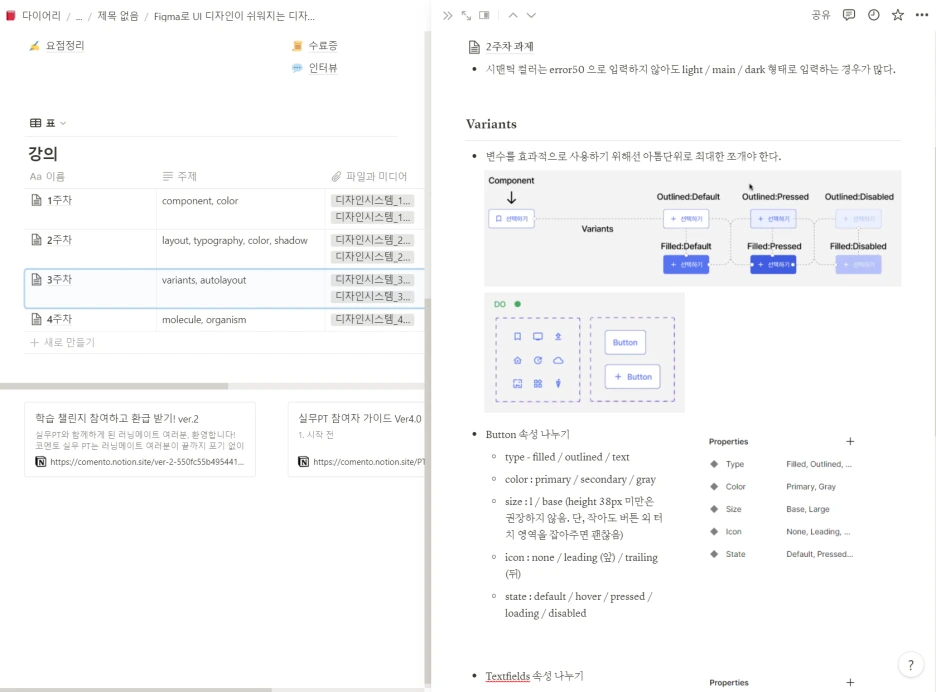The height and width of the screenshot is (692, 936).
Task: Open more options with the ellipsis icon
Action: click(x=921, y=15)
